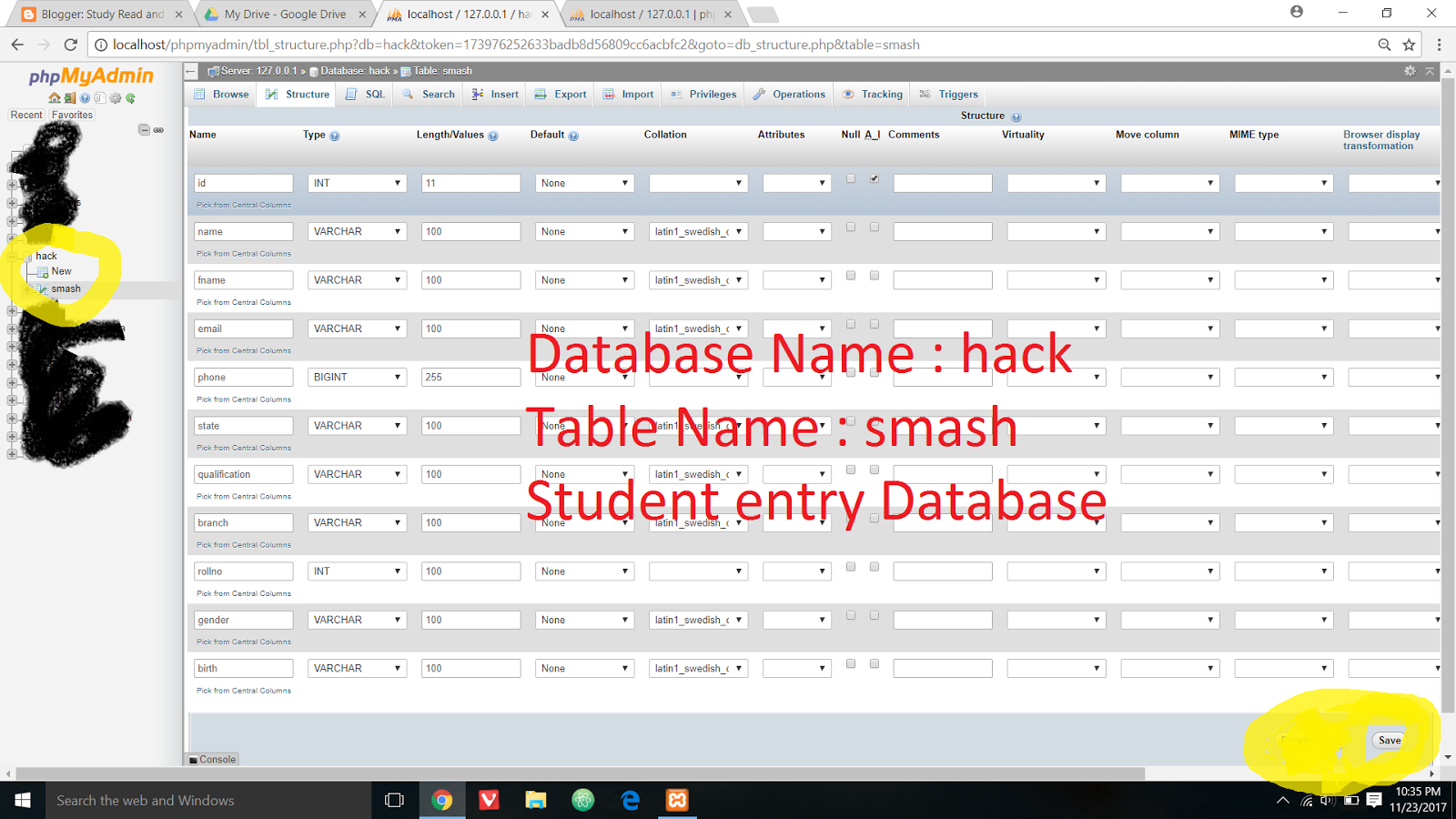Enable Auto Increment for gender column
The image size is (1456, 819).
pyautogui.click(x=875, y=616)
